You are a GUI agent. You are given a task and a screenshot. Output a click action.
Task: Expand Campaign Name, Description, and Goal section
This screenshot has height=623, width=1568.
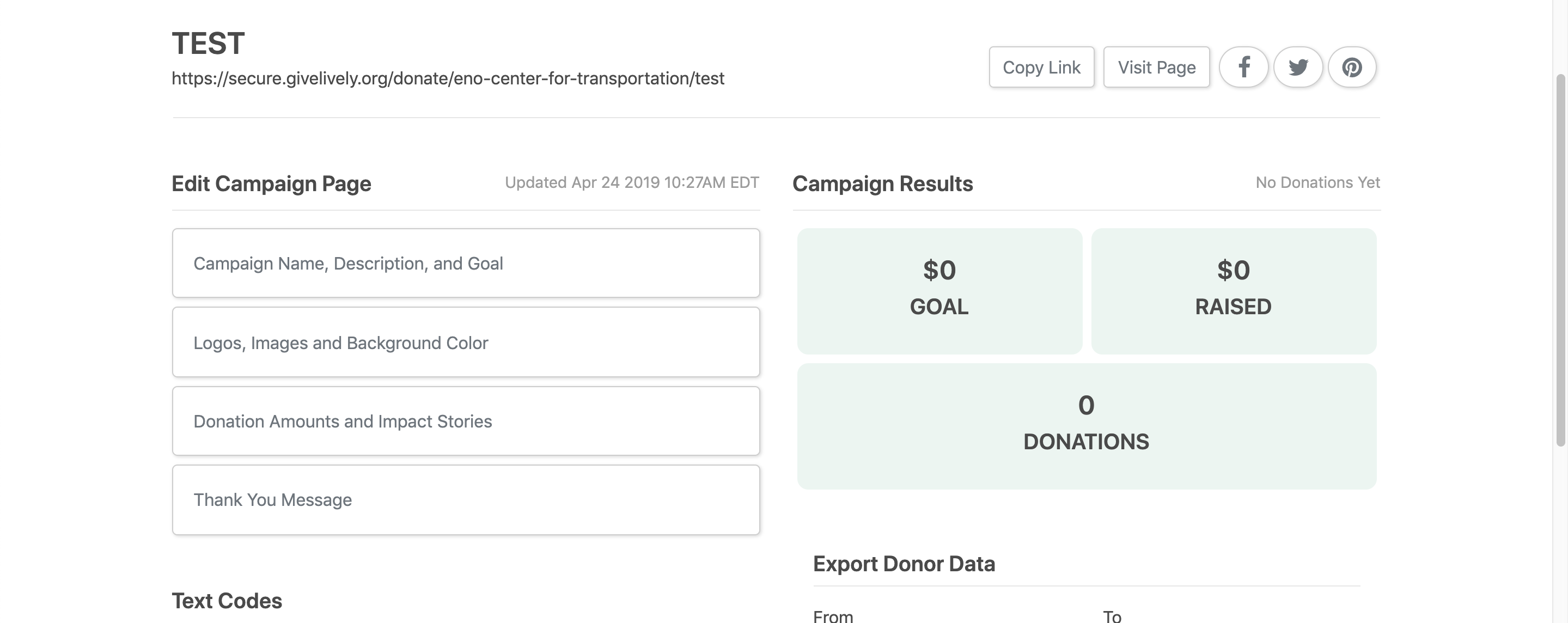click(x=466, y=263)
